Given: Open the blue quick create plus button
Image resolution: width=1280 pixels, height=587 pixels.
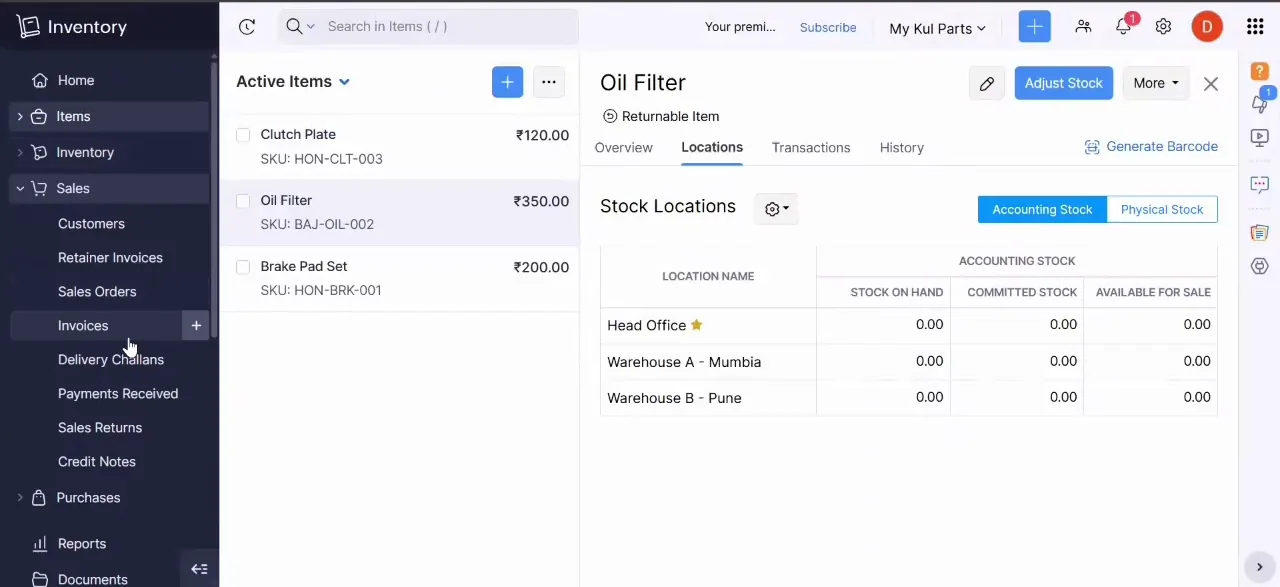Looking at the screenshot, I should click(x=1035, y=27).
